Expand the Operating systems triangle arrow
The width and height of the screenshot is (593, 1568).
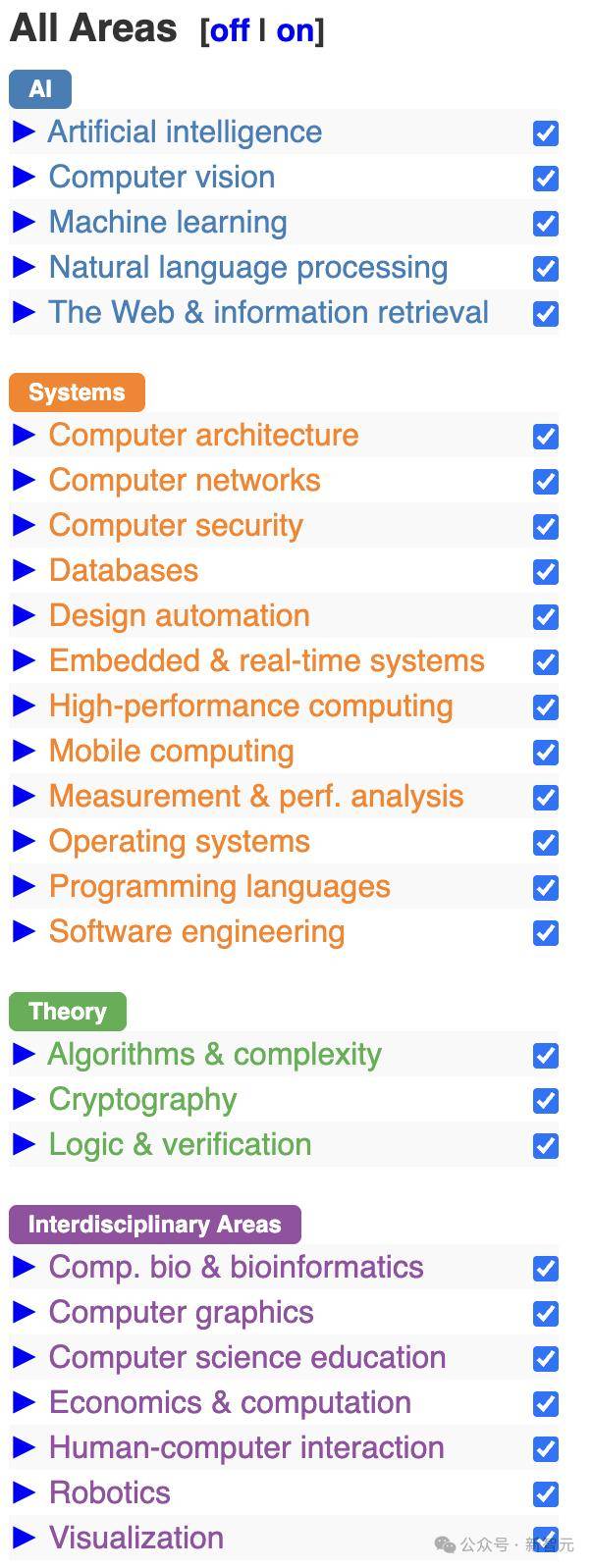pyautogui.click(x=24, y=841)
